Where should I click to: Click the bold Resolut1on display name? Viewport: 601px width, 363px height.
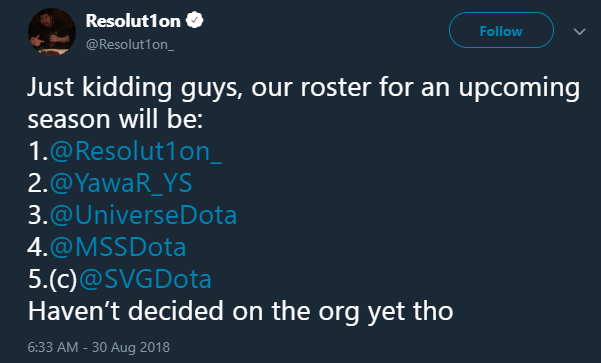(133, 21)
